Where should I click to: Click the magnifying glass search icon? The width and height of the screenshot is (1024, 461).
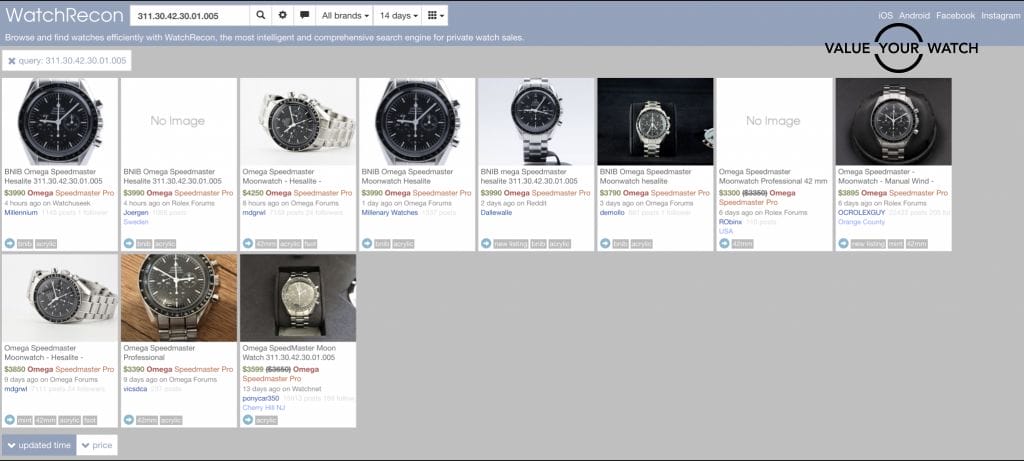261,16
